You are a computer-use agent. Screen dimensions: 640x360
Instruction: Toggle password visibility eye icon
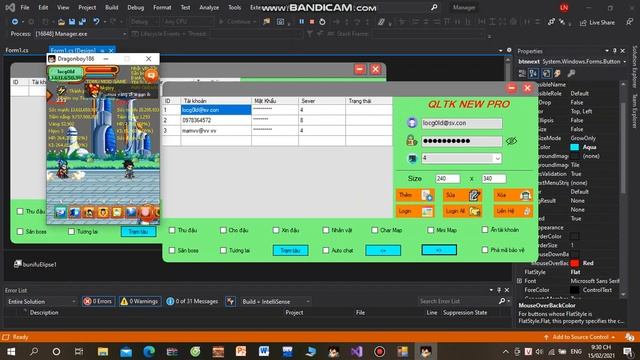[x=511, y=141]
